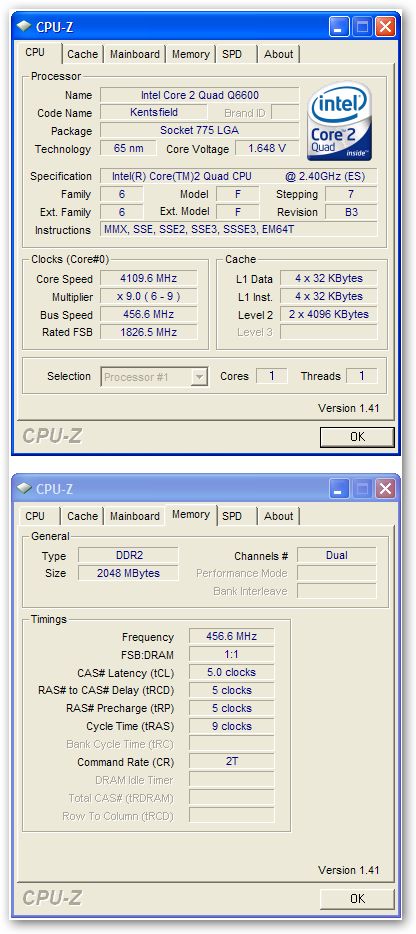
Task: Click the Threads count field
Action: [x=361, y=376]
